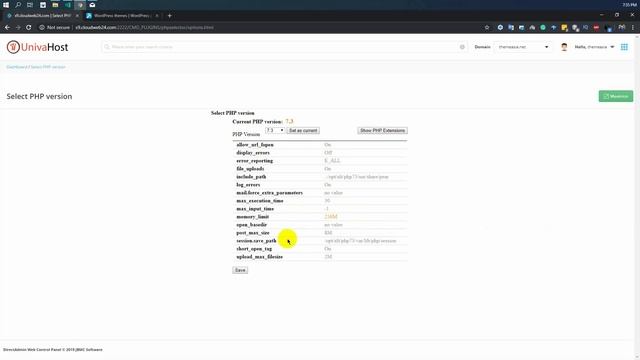Click the post_max_size value
The height and width of the screenshot is (360, 640).
(x=328, y=233)
